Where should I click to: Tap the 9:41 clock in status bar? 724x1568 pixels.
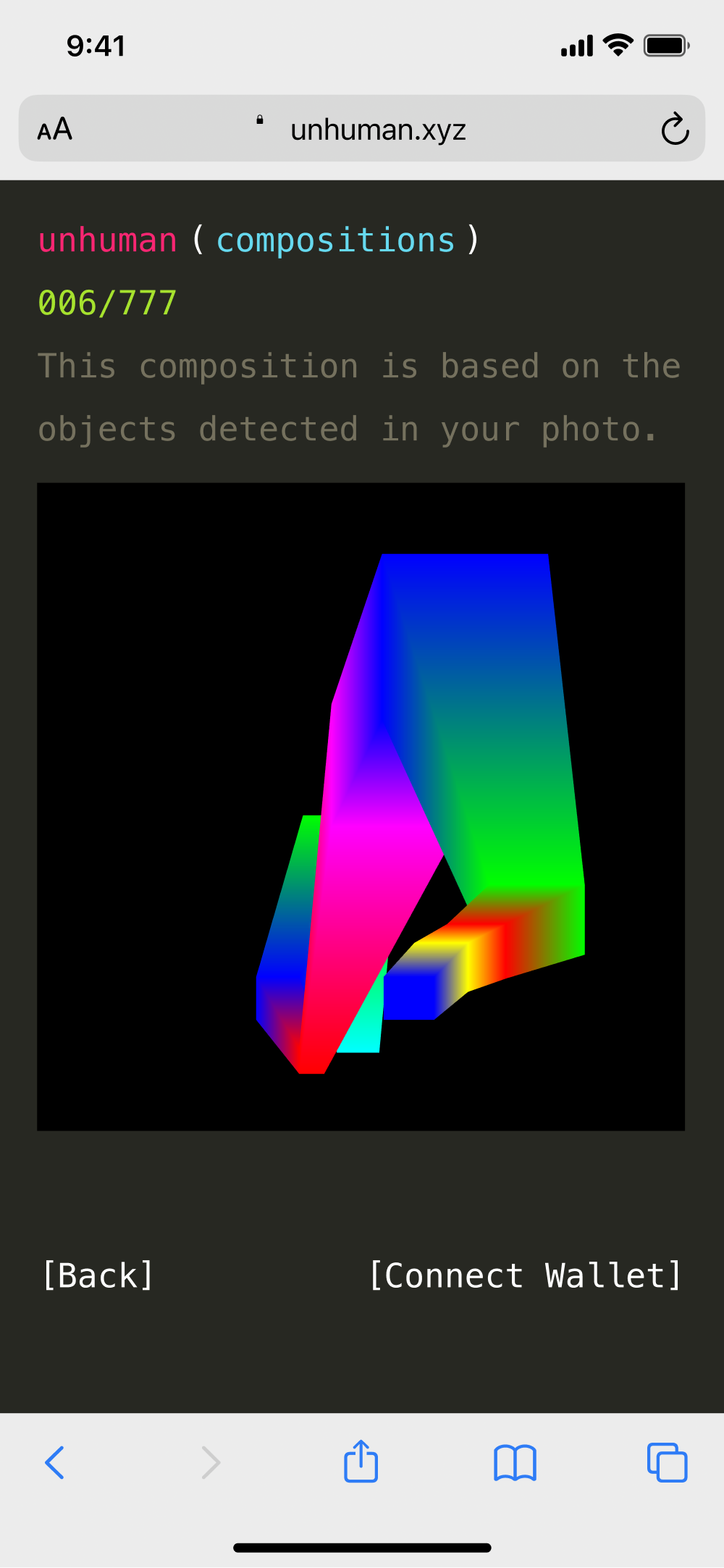(x=96, y=46)
